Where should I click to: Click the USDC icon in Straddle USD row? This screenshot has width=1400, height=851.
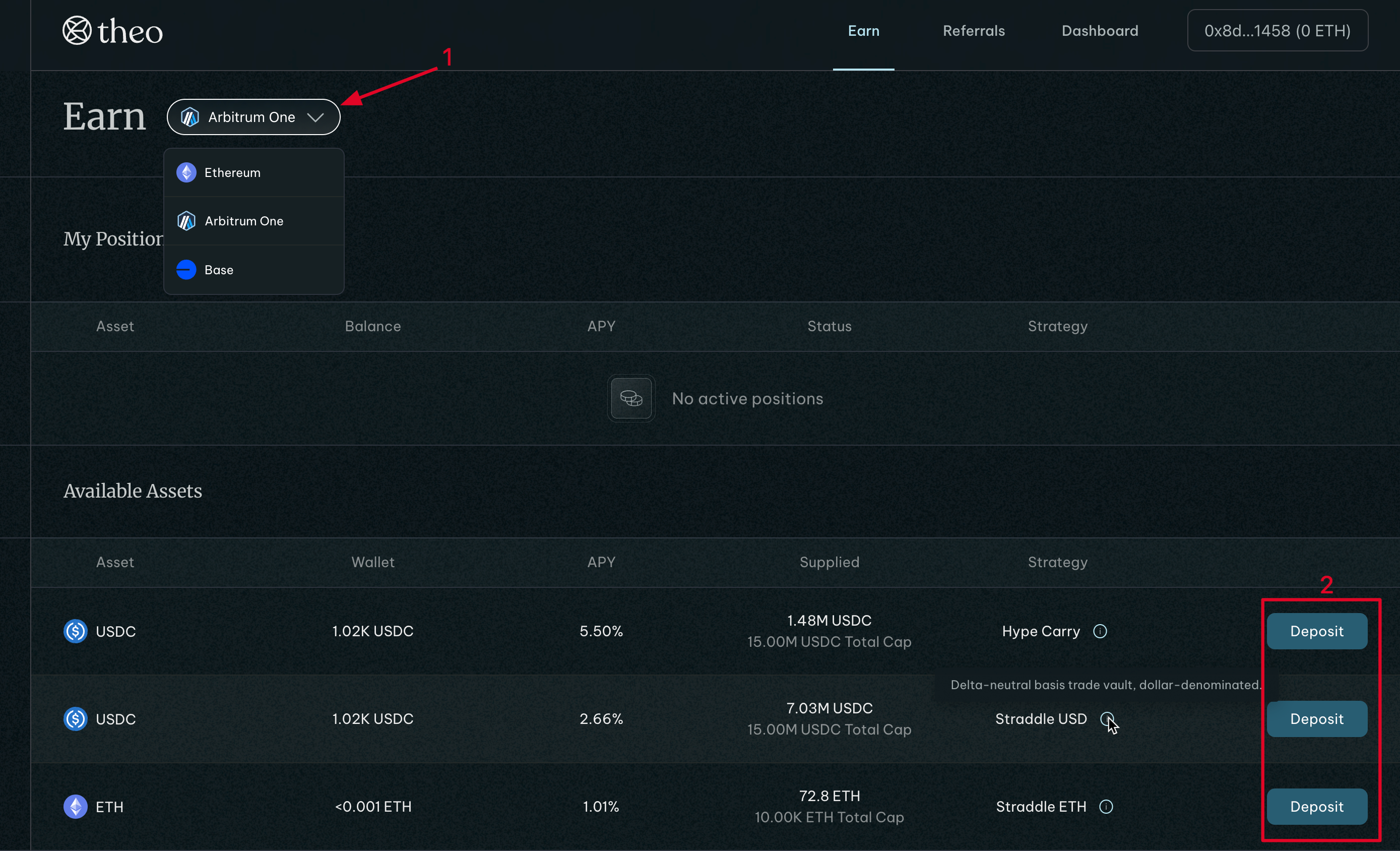[76, 719]
